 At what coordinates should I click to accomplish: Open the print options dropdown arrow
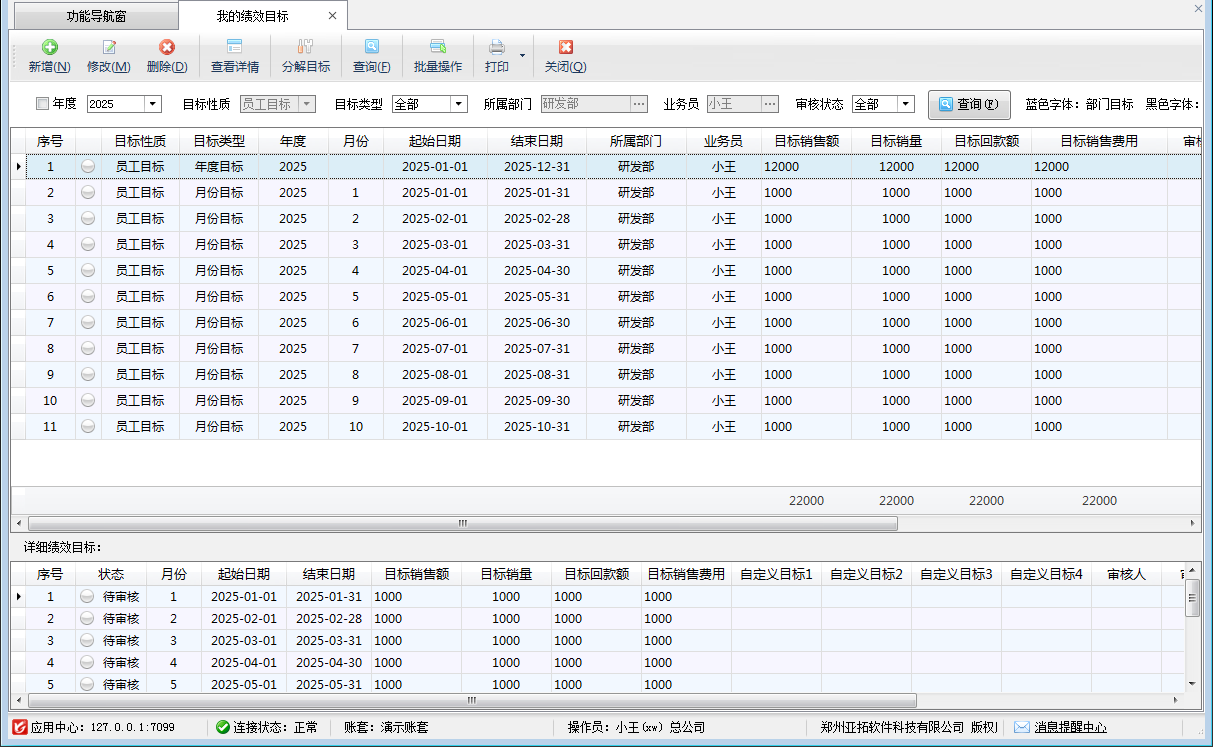(x=522, y=56)
